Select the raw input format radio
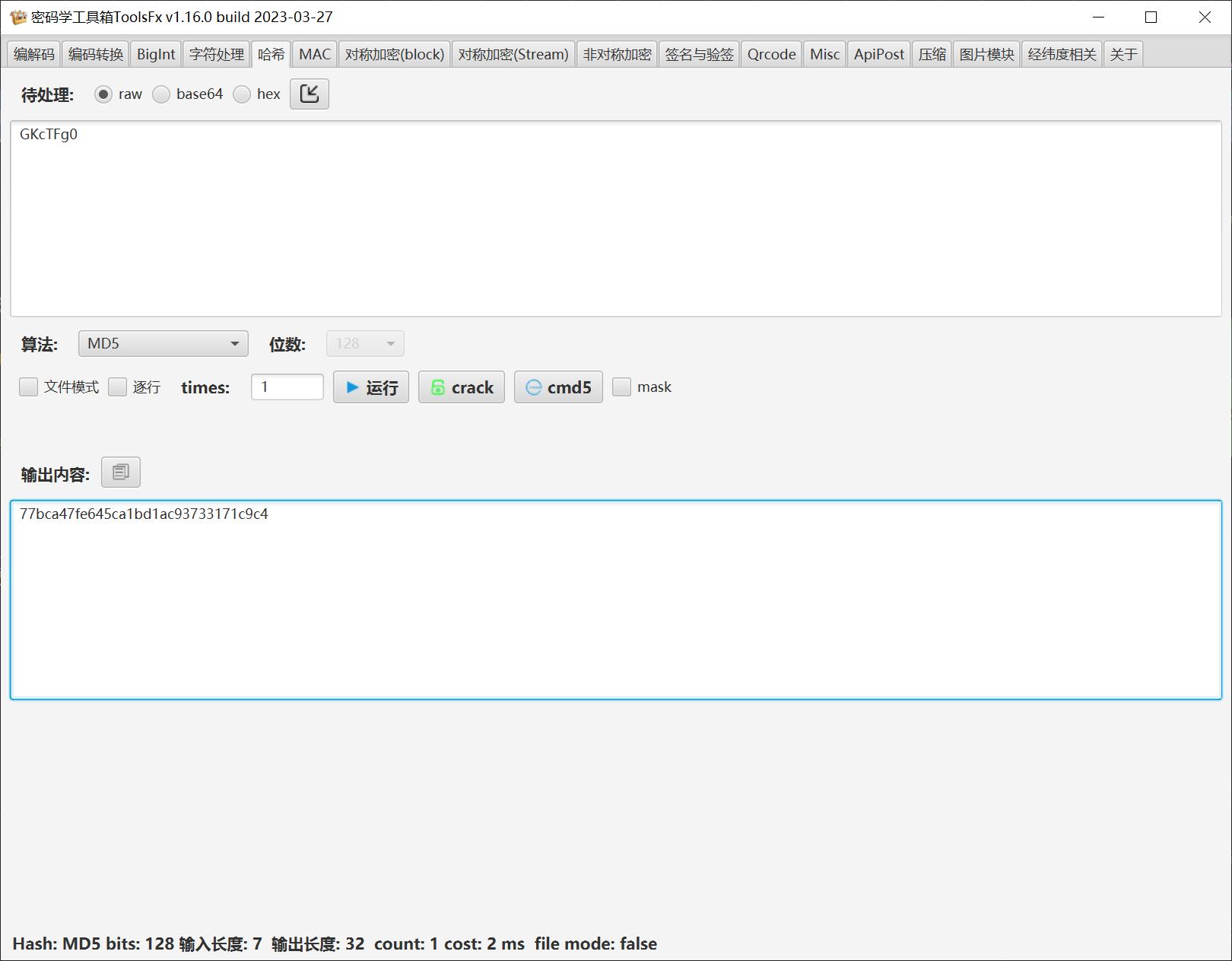1232x961 pixels. (x=103, y=94)
